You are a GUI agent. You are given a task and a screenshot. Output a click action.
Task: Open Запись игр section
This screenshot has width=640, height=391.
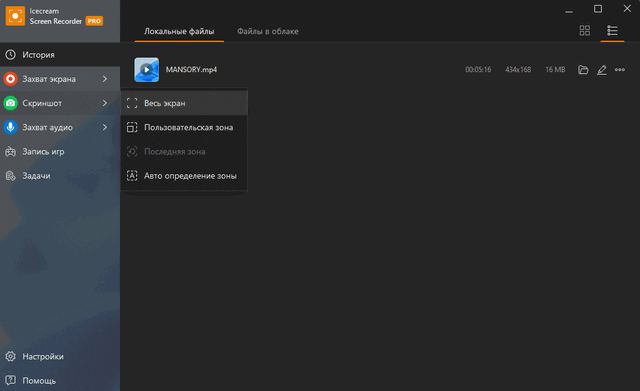point(60,152)
